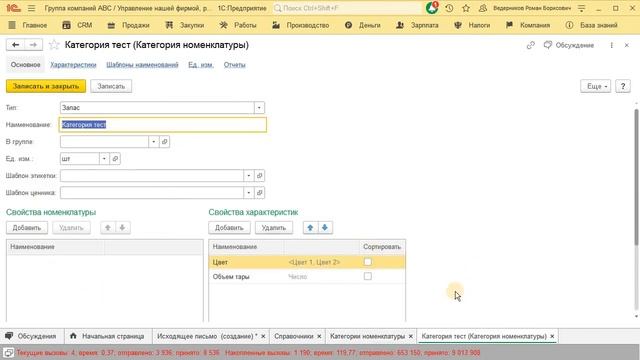
Task: Expand the В группе dropdown
Action: click(153, 142)
